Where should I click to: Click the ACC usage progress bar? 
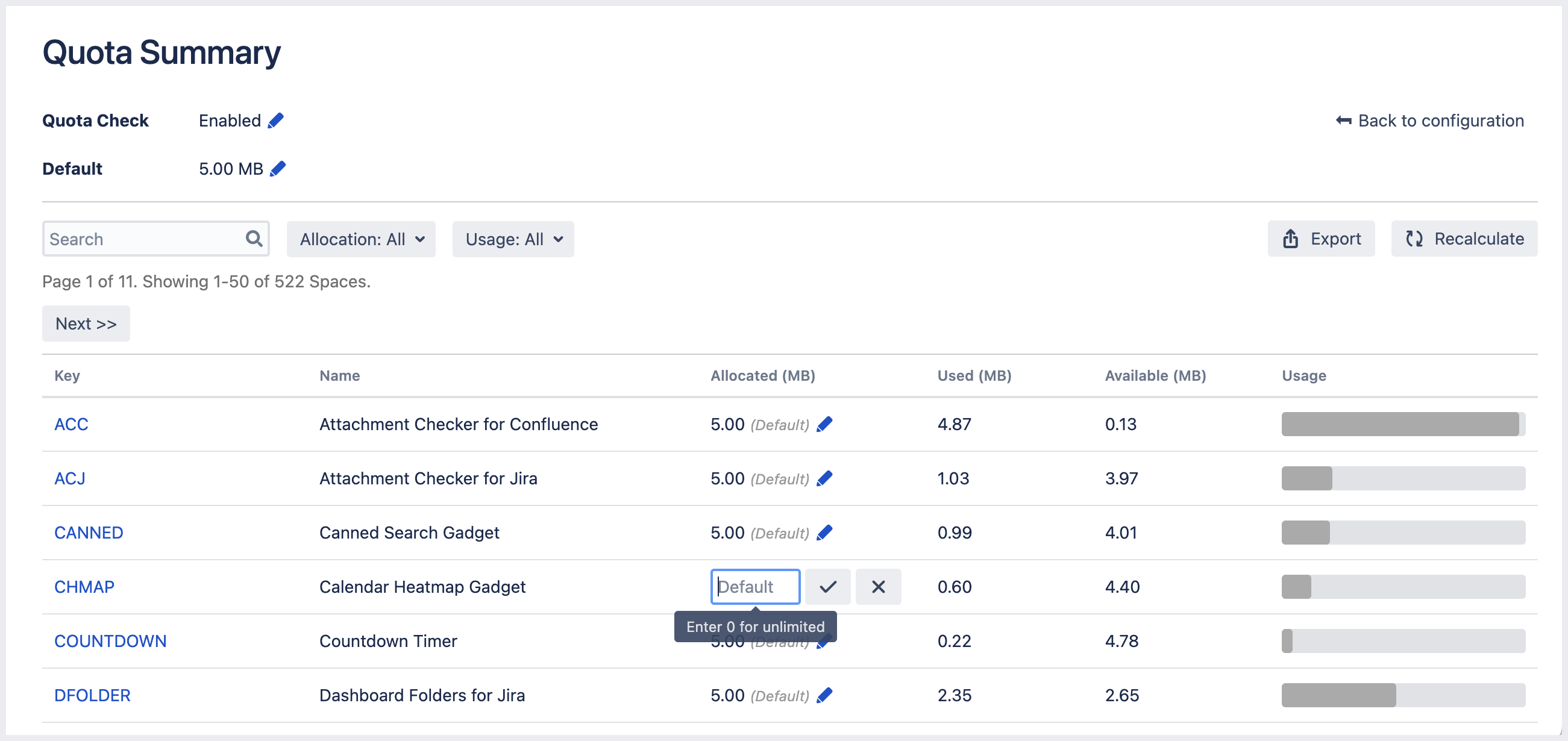1402,424
